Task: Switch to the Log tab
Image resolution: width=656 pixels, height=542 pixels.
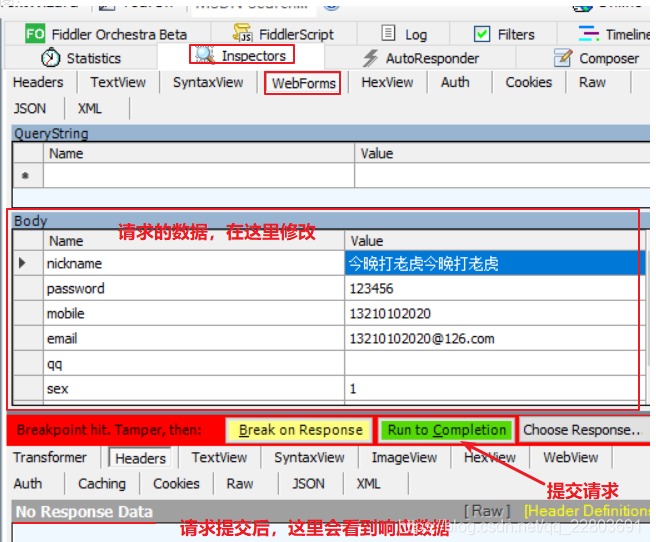Action: click(x=404, y=34)
